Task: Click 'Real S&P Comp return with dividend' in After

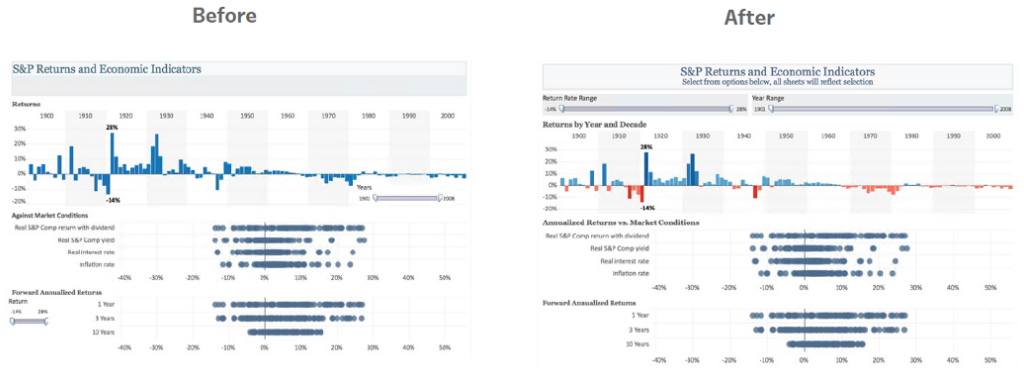Action: (x=598, y=236)
